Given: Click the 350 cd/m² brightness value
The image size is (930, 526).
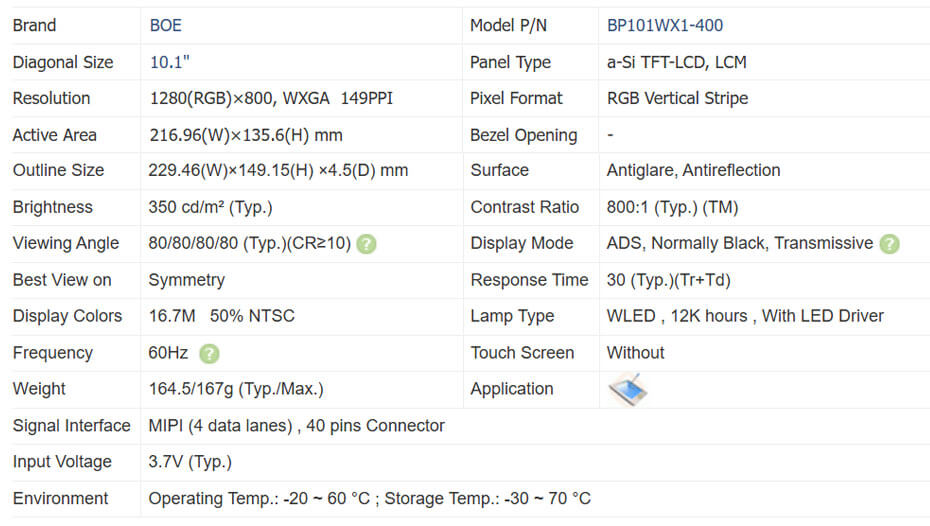Looking at the screenshot, I should click(210, 207).
